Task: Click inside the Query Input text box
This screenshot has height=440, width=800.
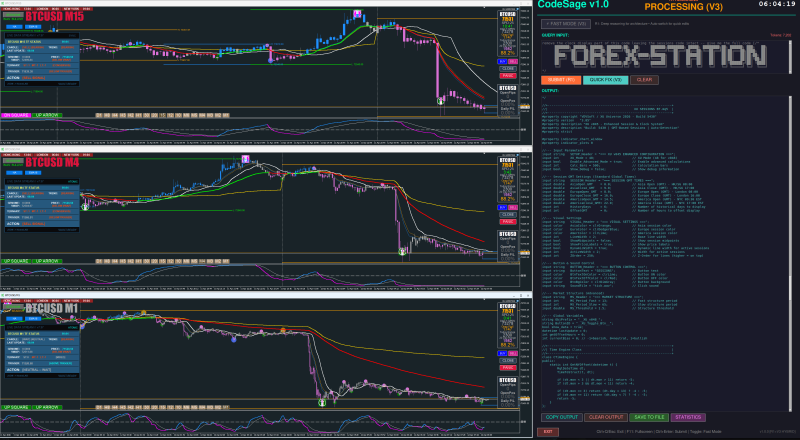Action: [663, 56]
